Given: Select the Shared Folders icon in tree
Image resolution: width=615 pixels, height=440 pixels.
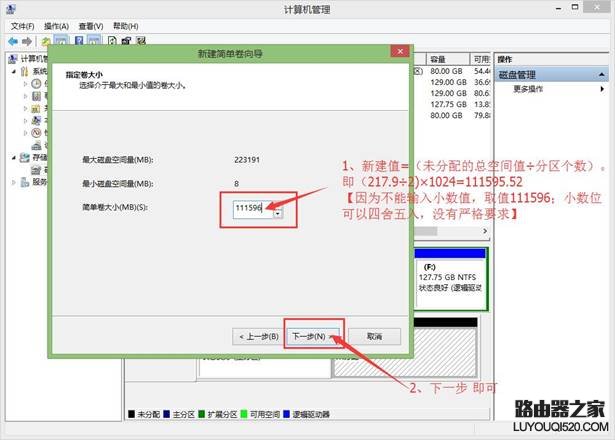Looking at the screenshot, I should [x=36, y=108].
